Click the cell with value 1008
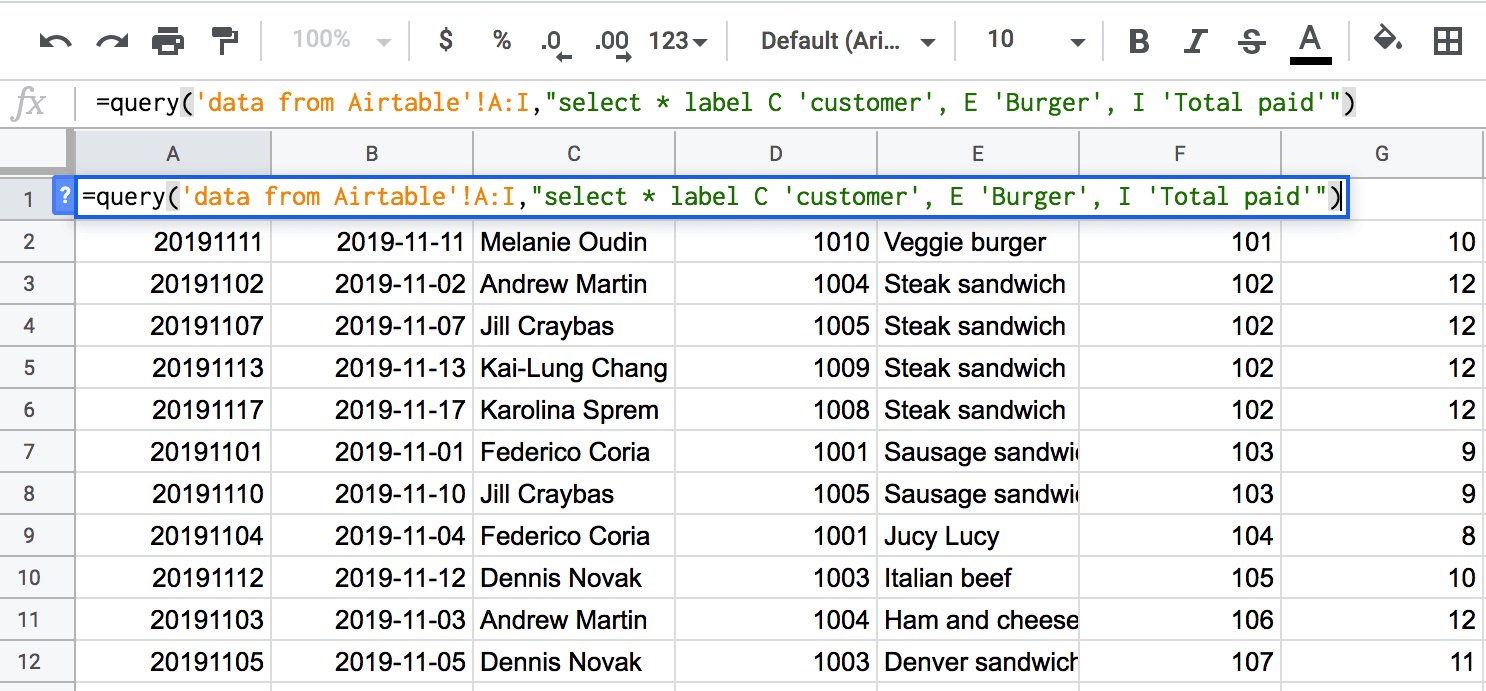The image size is (1486, 691). click(776, 410)
